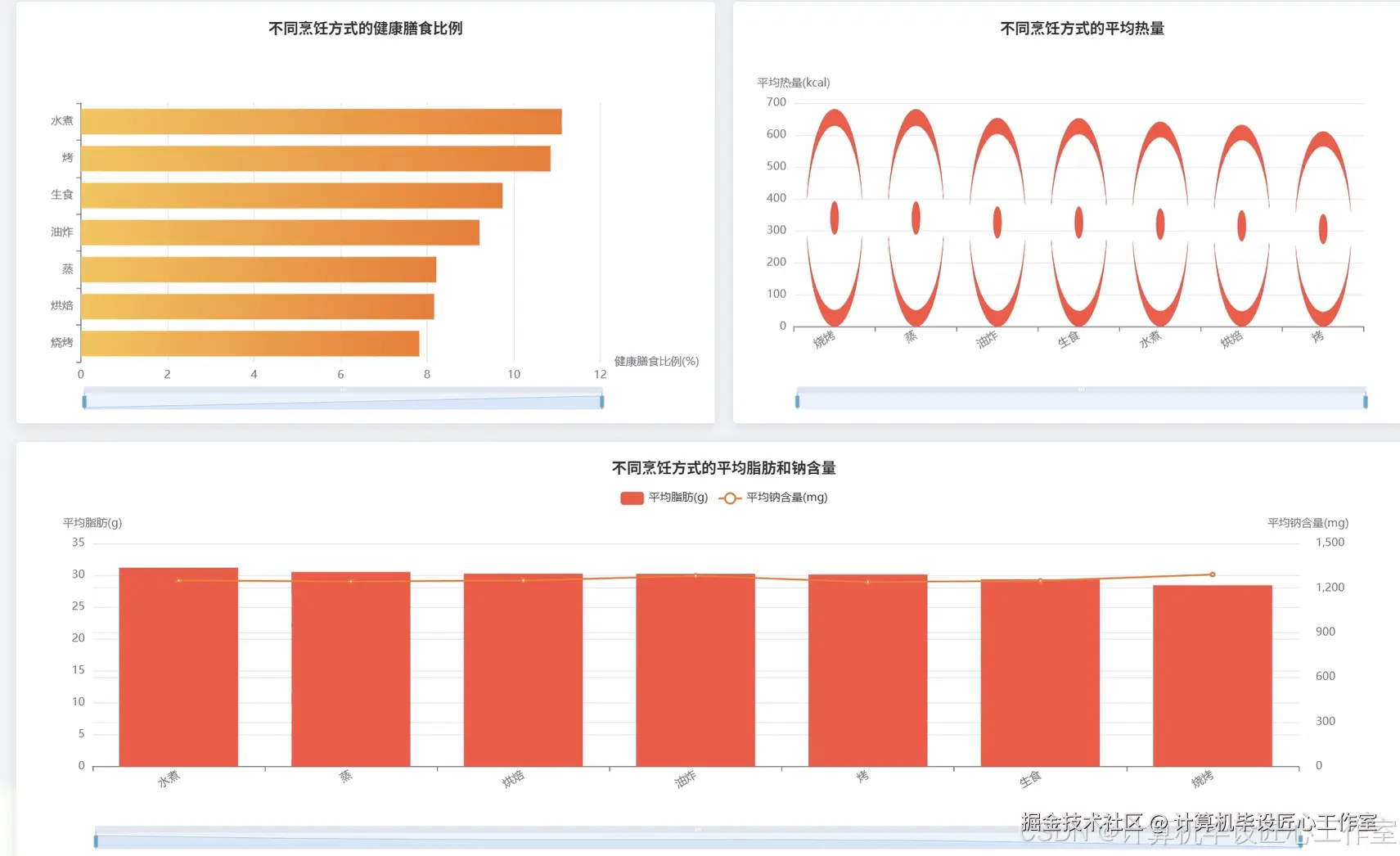Click the 12 tick on healthy diet axis
The width and height of the screenshot is (1400, 856).
[601, 375]
